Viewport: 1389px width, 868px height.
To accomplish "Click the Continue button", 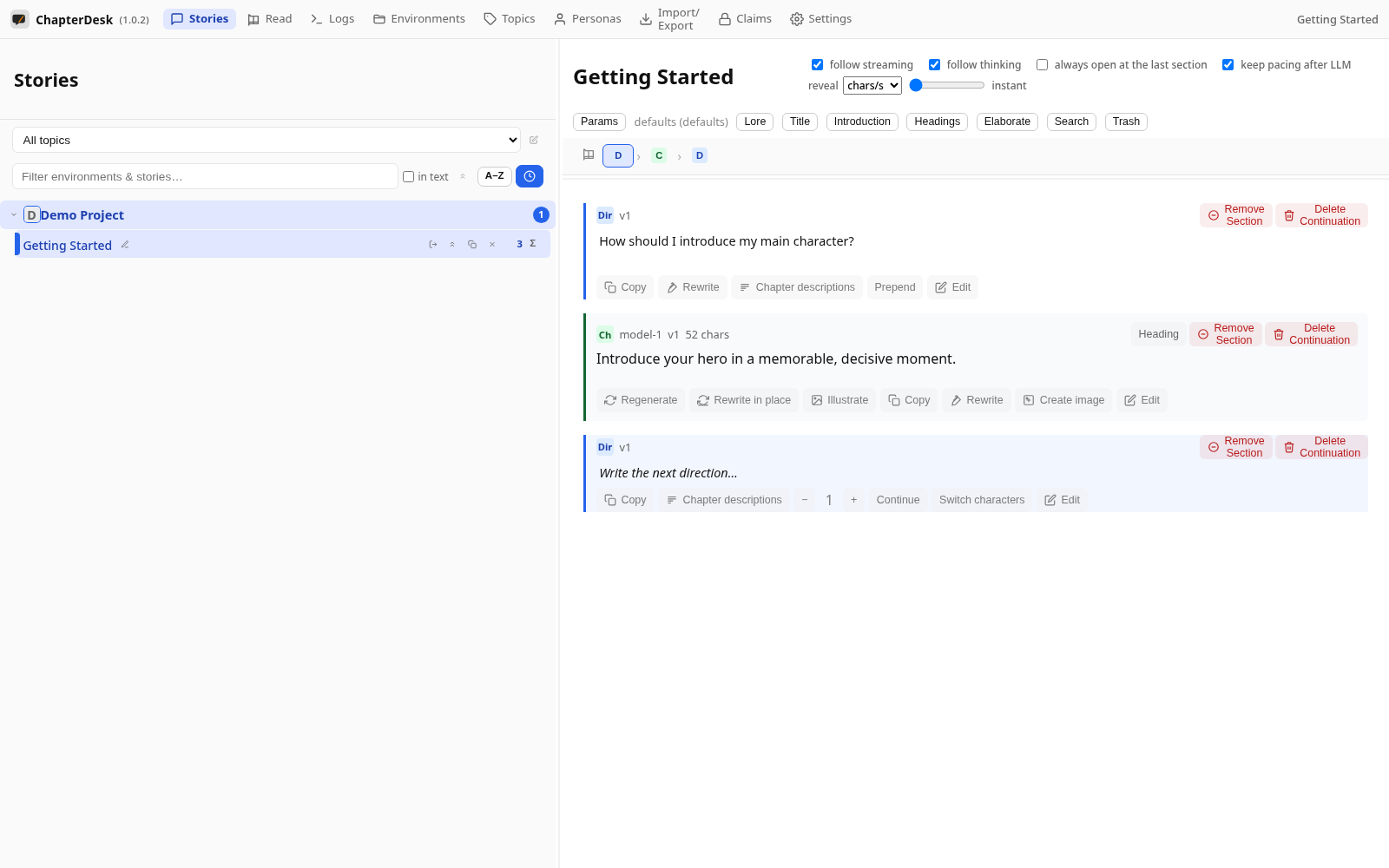I will (898, 500).
